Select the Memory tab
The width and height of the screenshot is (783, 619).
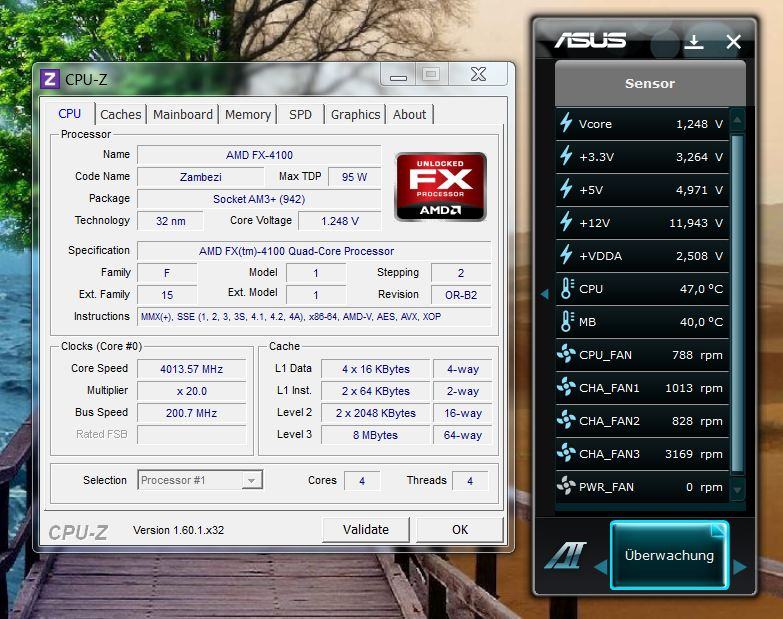pyautogui.click(x=248, y=114)
